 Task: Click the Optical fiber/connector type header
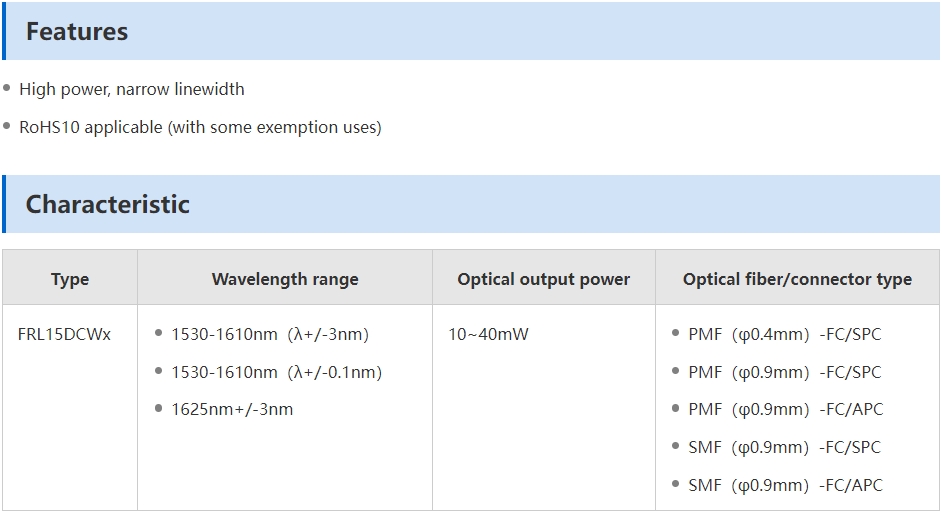tap(797, 279)
